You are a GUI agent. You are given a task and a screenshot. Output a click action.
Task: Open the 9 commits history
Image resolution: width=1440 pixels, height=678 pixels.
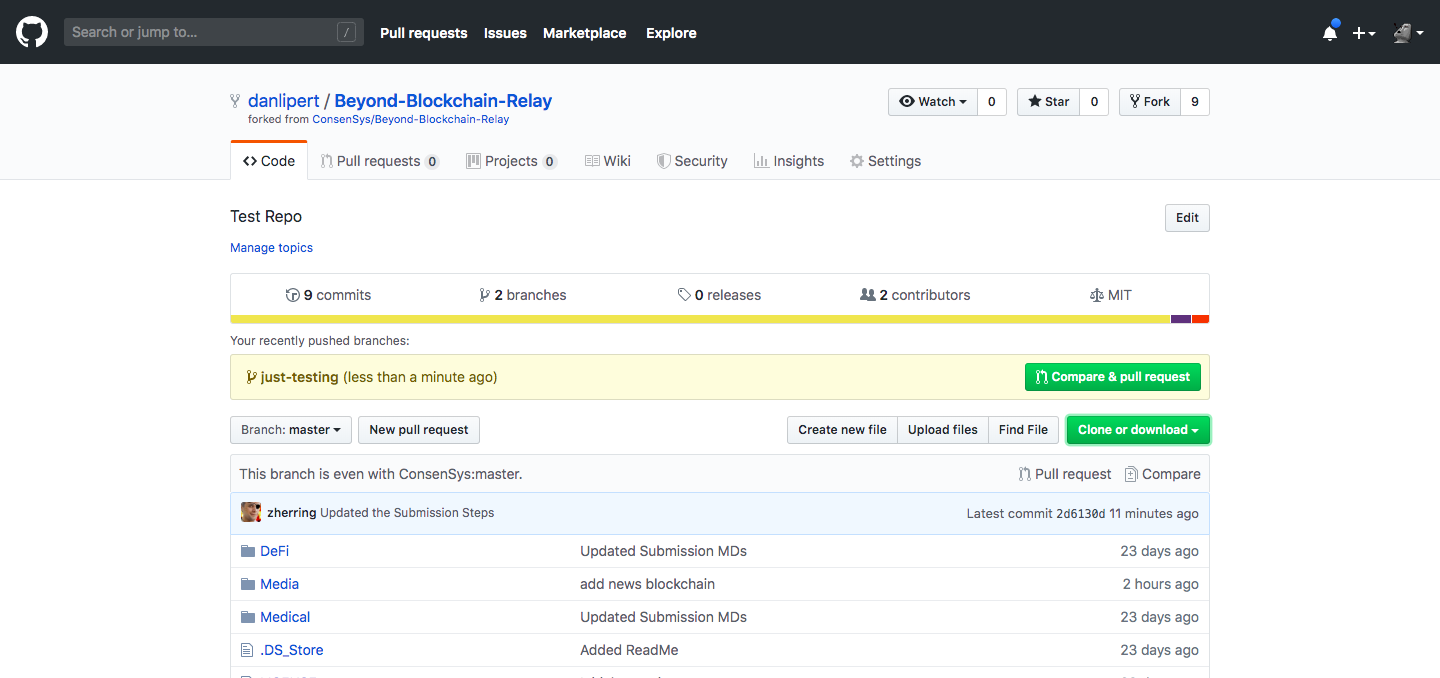click(x=328, y=295)
